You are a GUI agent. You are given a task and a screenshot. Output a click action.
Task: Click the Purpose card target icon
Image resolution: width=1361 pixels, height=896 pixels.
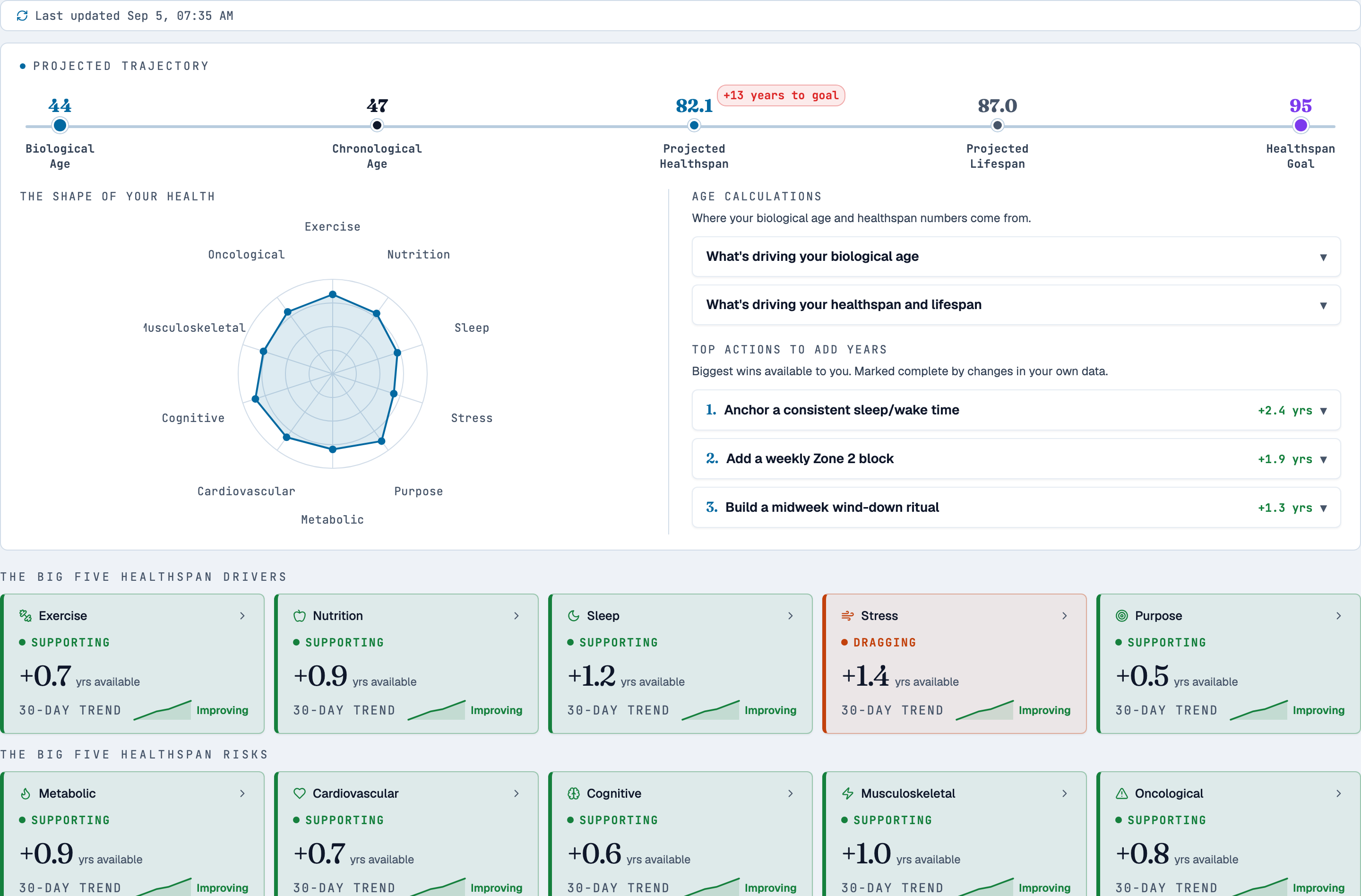tap(1121, 615)
